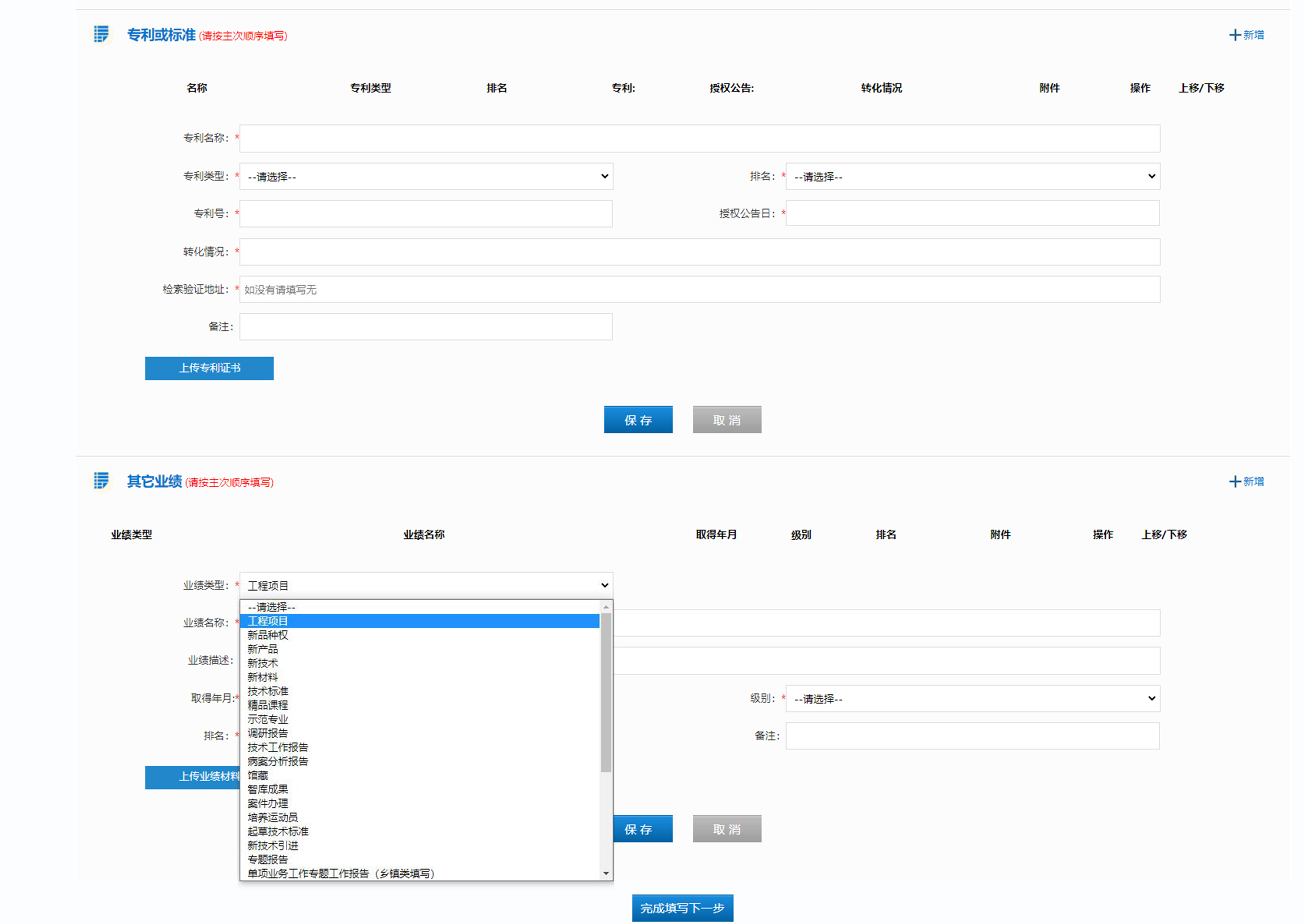Click 取消 in the patent form
This screenshot has height=924, width=1307.
tap(727, 420)
